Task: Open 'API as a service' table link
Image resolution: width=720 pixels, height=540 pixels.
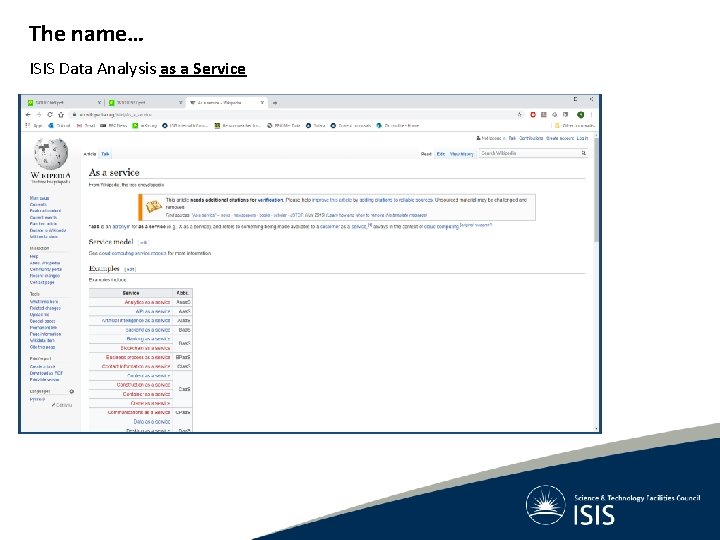Action: 153,311
